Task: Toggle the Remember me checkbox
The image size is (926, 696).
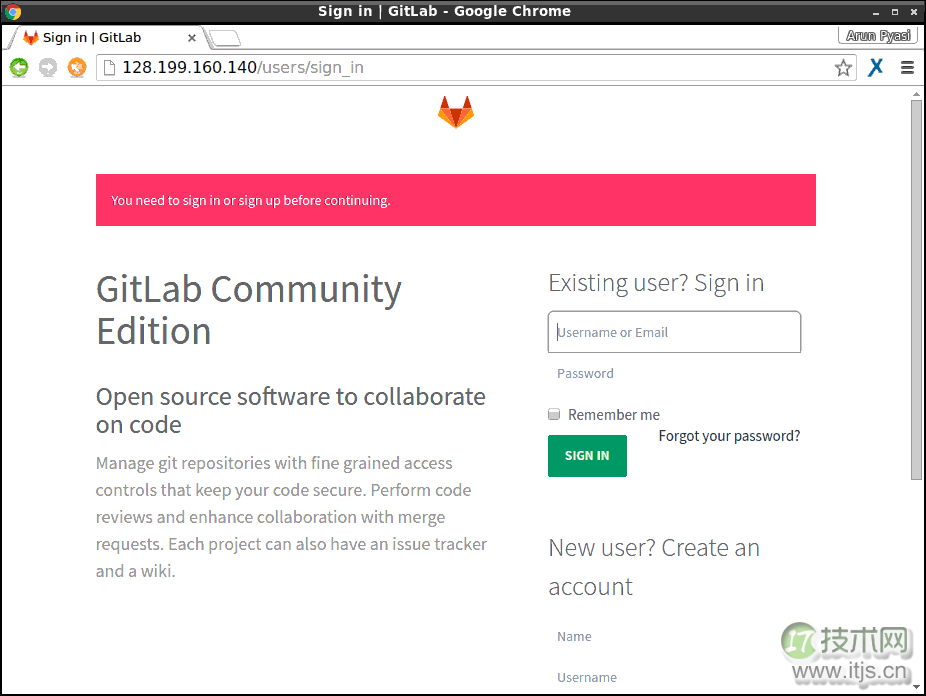Action: pyautogui.click(x=554, y=414)
